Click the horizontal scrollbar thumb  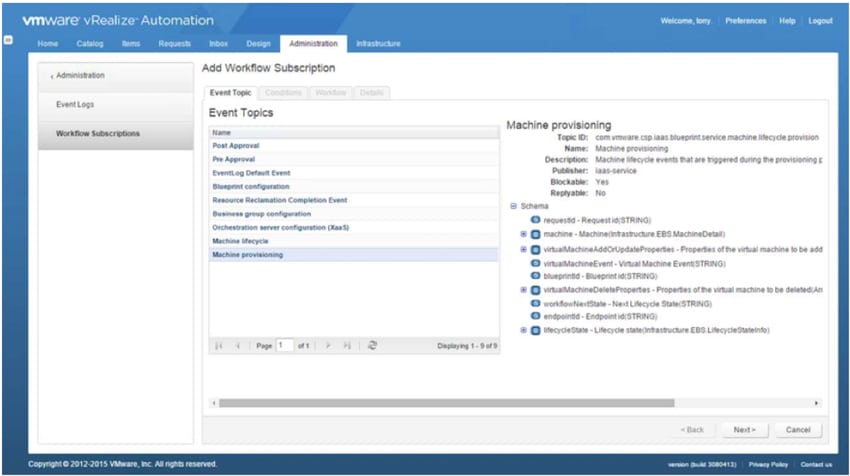point(447,403)
